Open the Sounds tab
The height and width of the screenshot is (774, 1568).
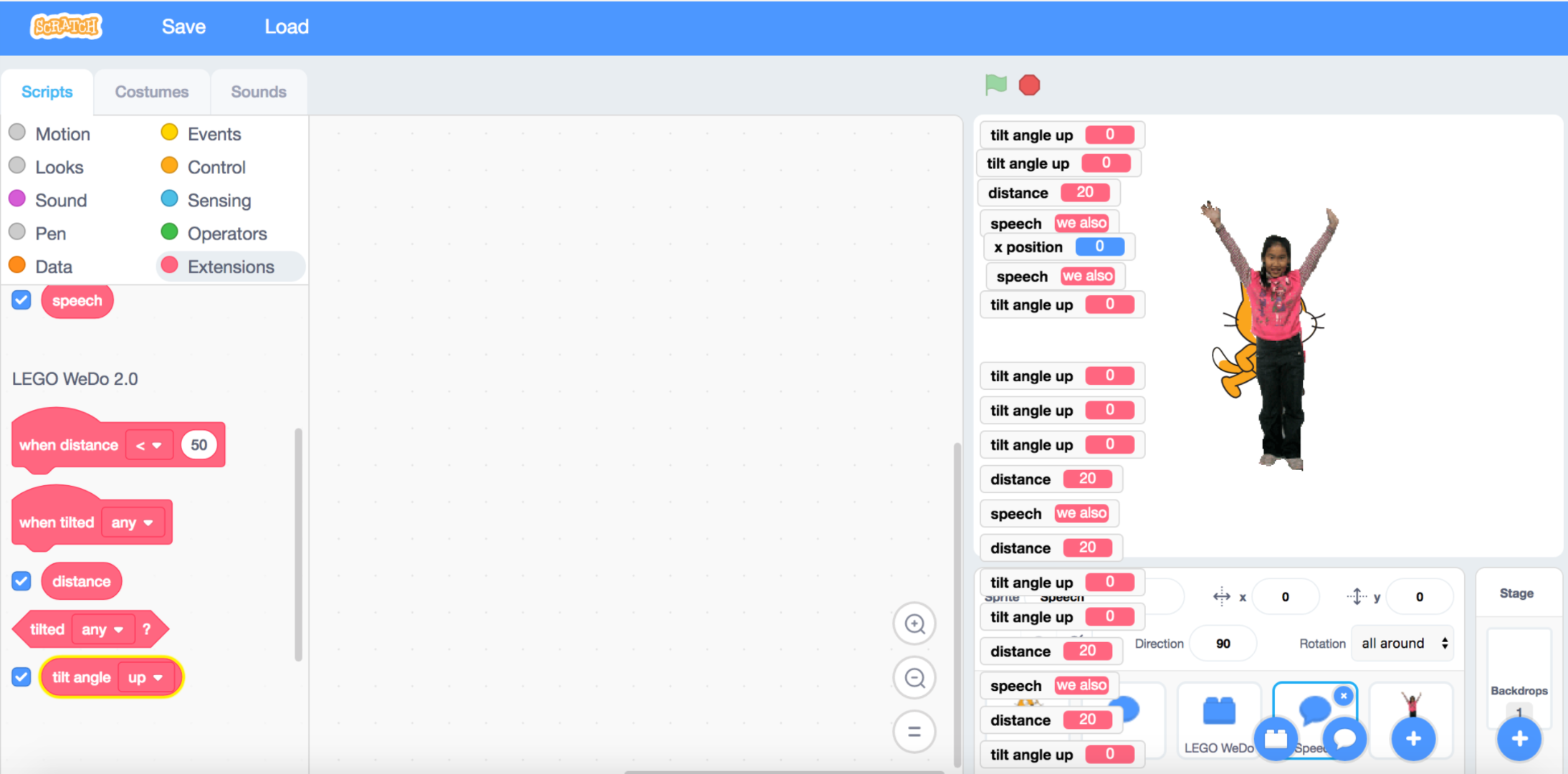click(258, 92)
